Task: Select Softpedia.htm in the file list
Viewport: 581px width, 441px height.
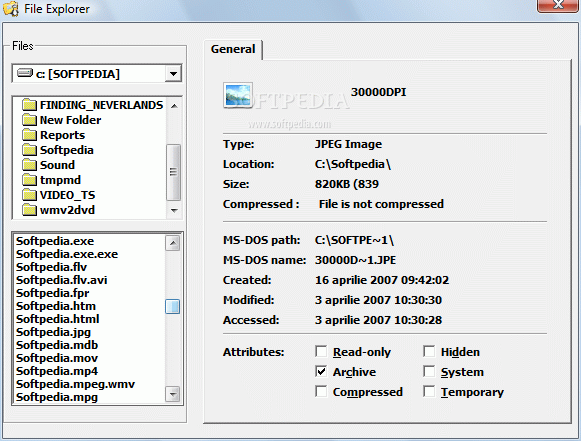Action: click(56, 306)
